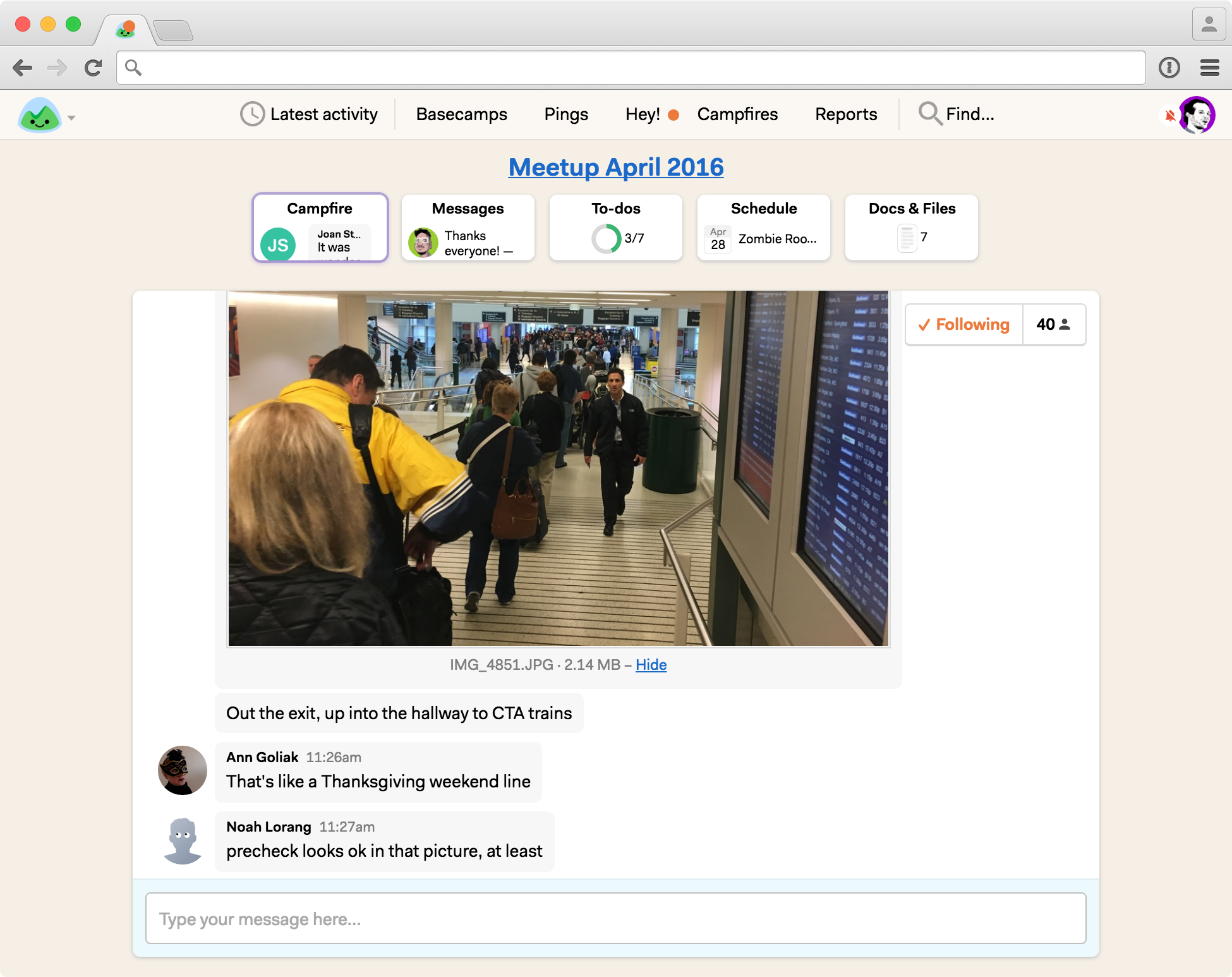Image resolution: width=1232 pixels, height=977 pixels.
Task: Click 'That's like a Thanksgiving weekend line' message
Action: coord(378,782)
